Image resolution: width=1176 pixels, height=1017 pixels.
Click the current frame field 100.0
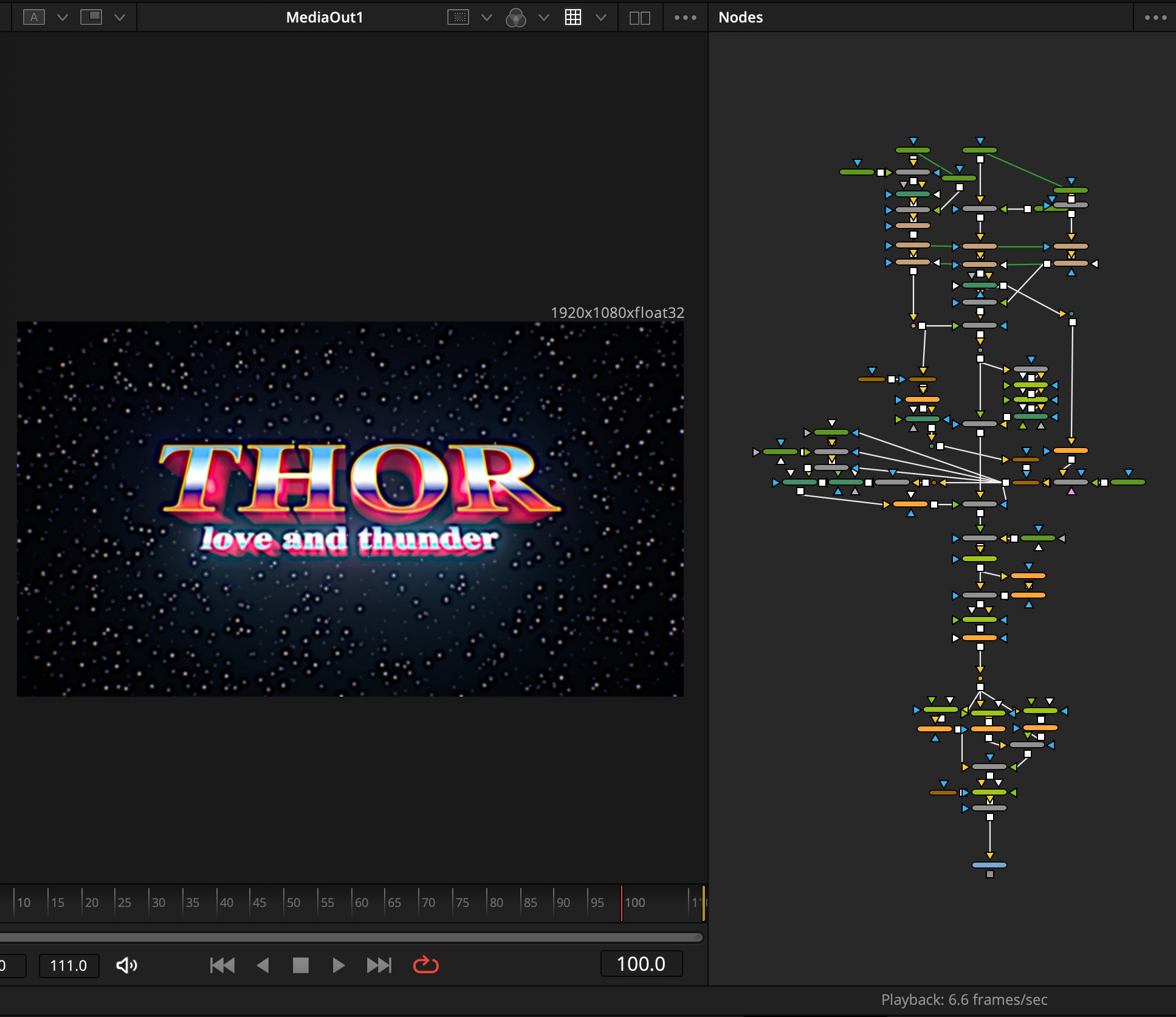coord(641,964)
